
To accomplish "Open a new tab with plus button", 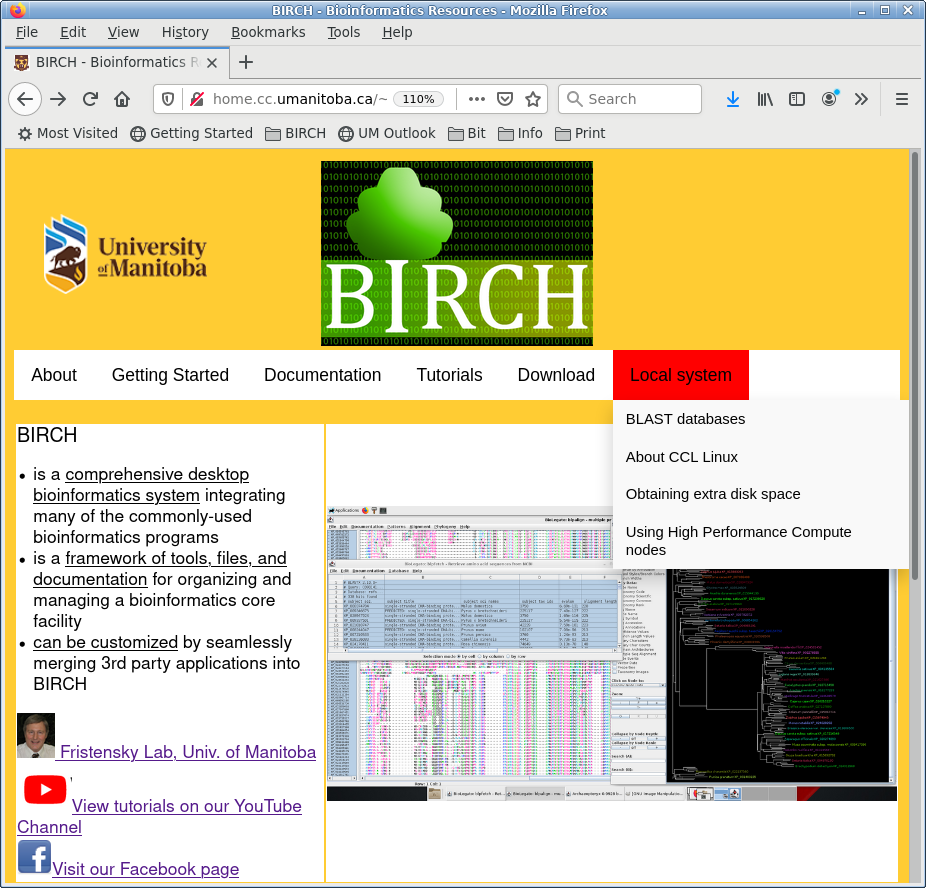I will click(x=246, y=62).
